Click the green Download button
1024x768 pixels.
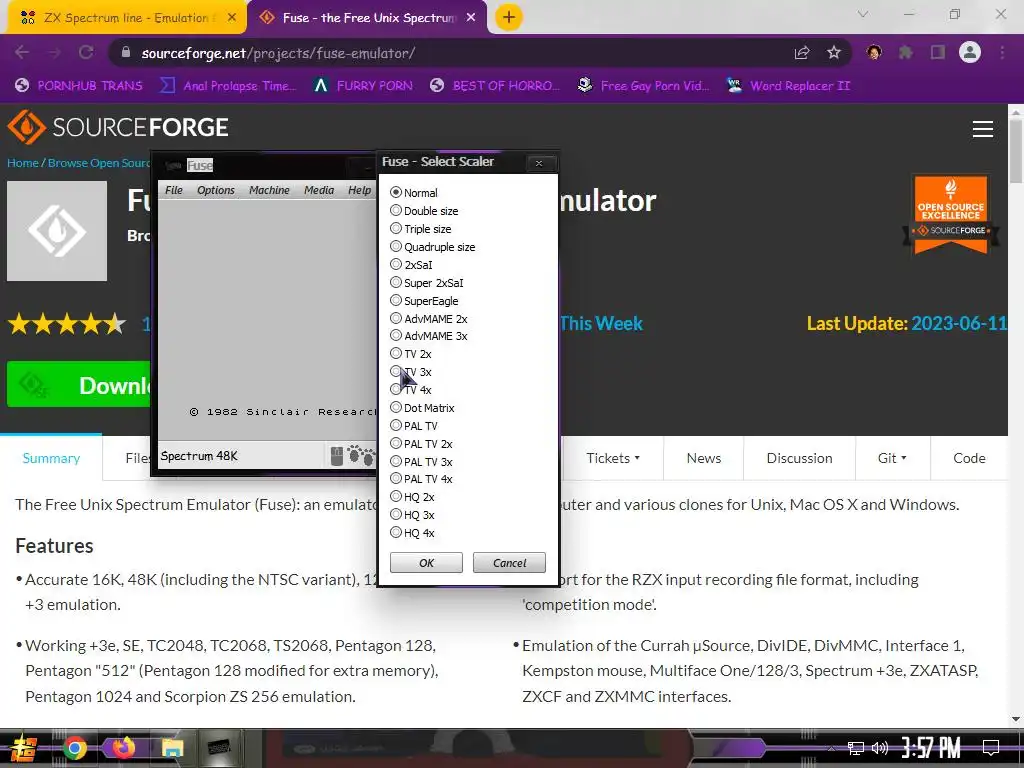coord(79,384)
